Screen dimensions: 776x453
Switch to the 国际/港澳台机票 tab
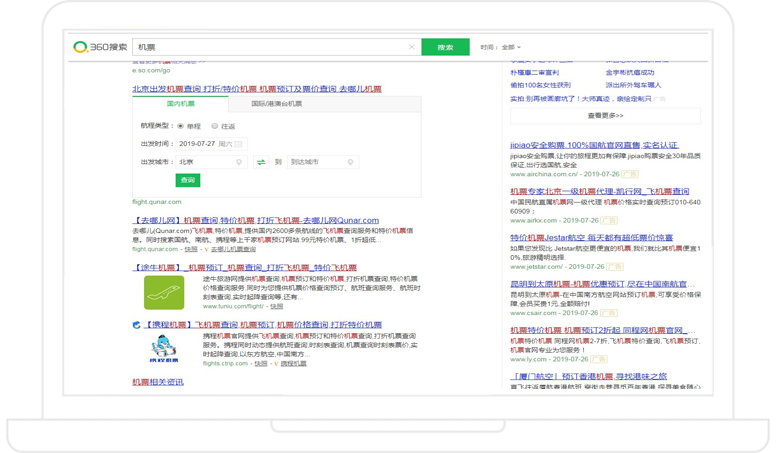click(x=277, y=104)
